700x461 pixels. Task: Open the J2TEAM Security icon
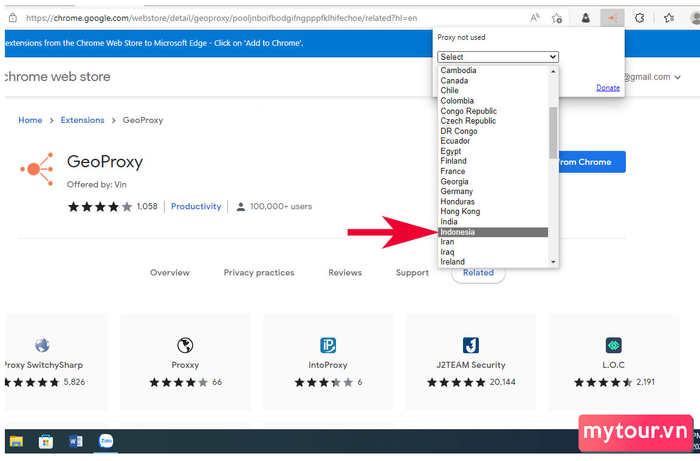[471, 345]
